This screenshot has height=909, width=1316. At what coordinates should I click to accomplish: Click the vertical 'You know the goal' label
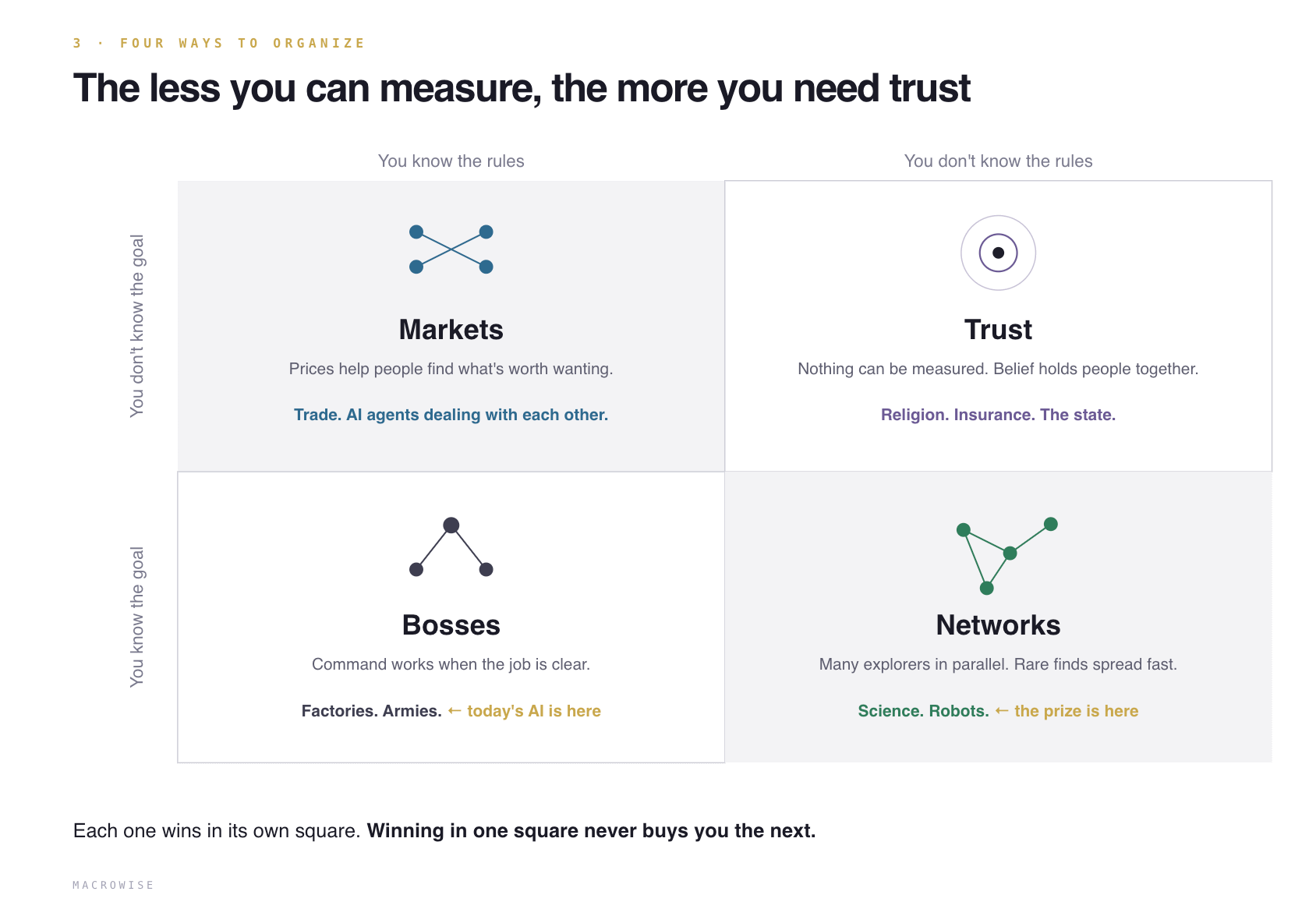click(x=137, y=617)
